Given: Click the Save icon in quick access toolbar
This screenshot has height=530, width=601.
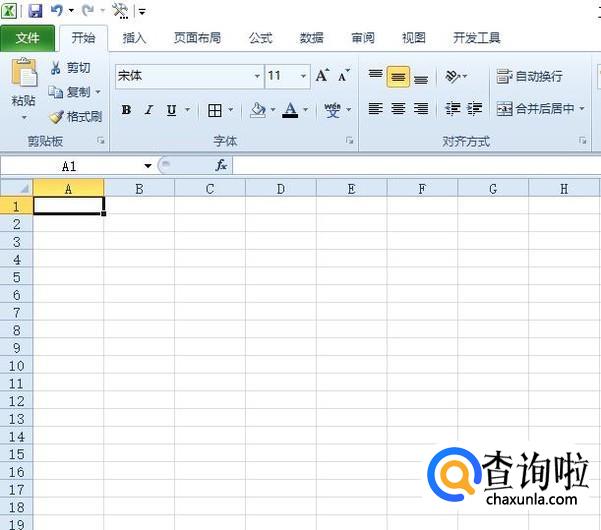Looking at the screenshot, I should [x=35, y=10].
